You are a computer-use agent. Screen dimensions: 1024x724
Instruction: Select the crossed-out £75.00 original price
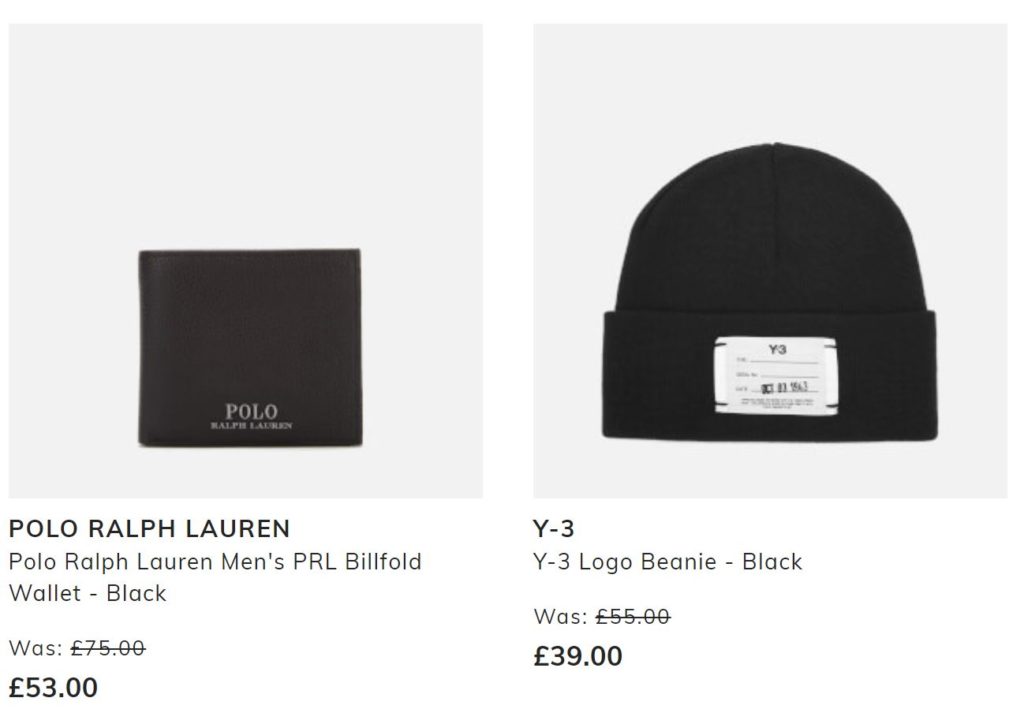pyautogui.click(x=108, y=648)
